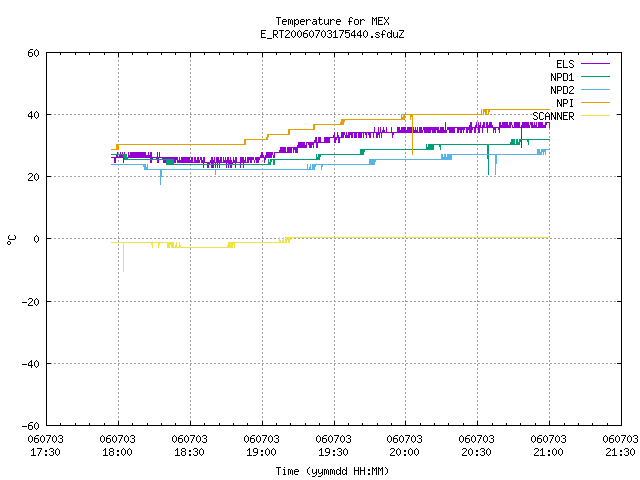Image resolution: width=640 pixels, height=480 pixels.
Task: Click the y-axis label -20
Action: [x=31, y=302]
